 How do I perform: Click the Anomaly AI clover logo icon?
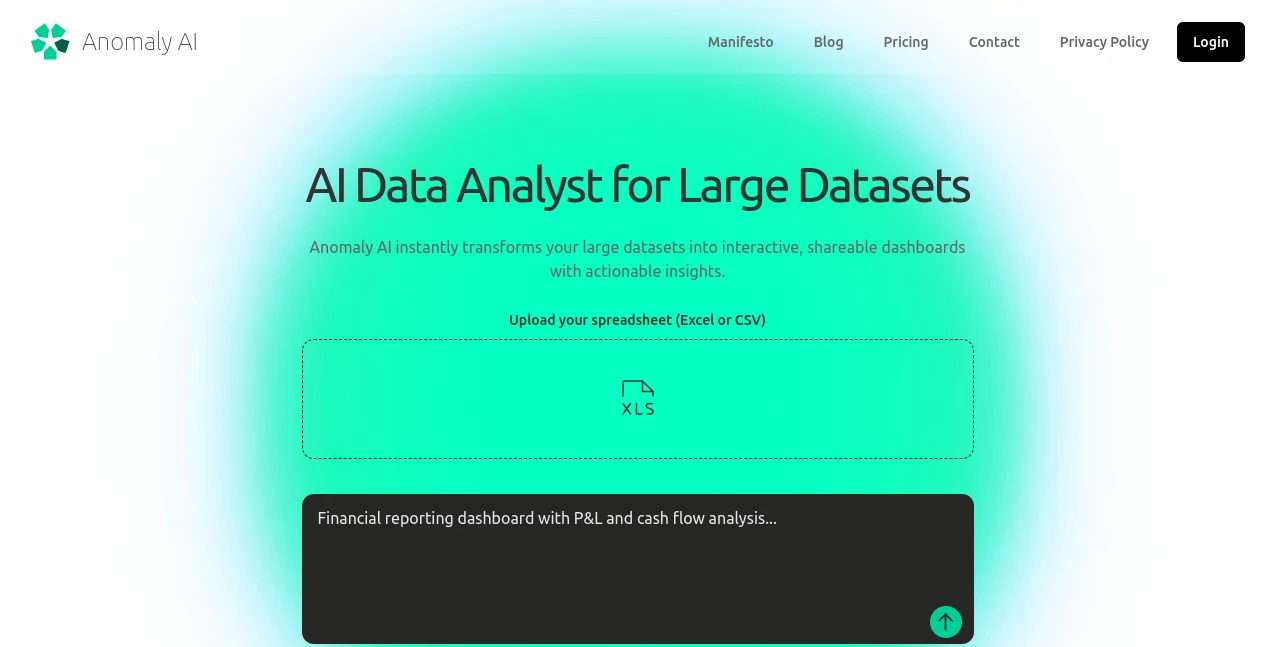[50, 41]
